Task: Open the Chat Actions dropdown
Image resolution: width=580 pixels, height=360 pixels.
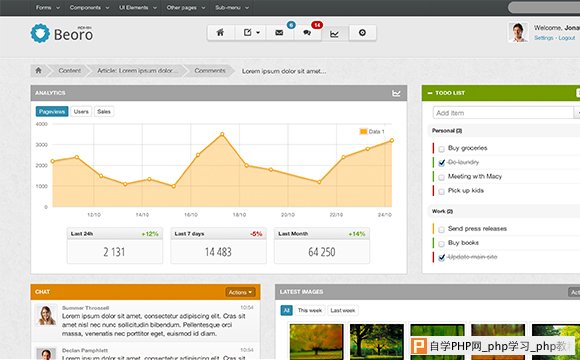Action: click(240, 292)
